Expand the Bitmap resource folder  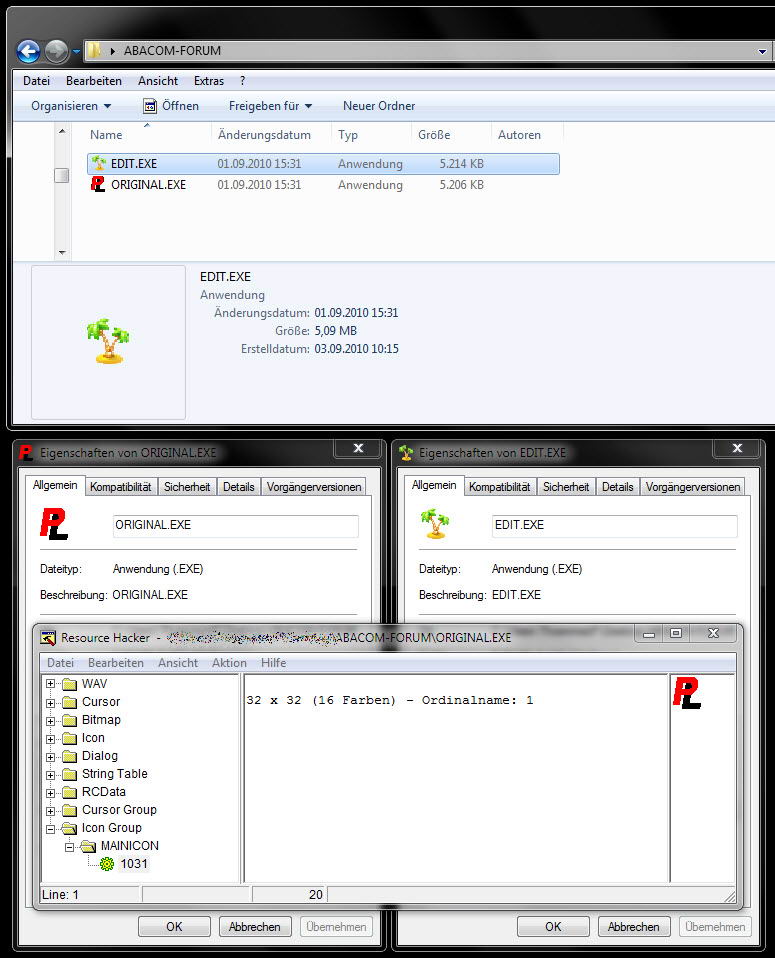[51, 721]
